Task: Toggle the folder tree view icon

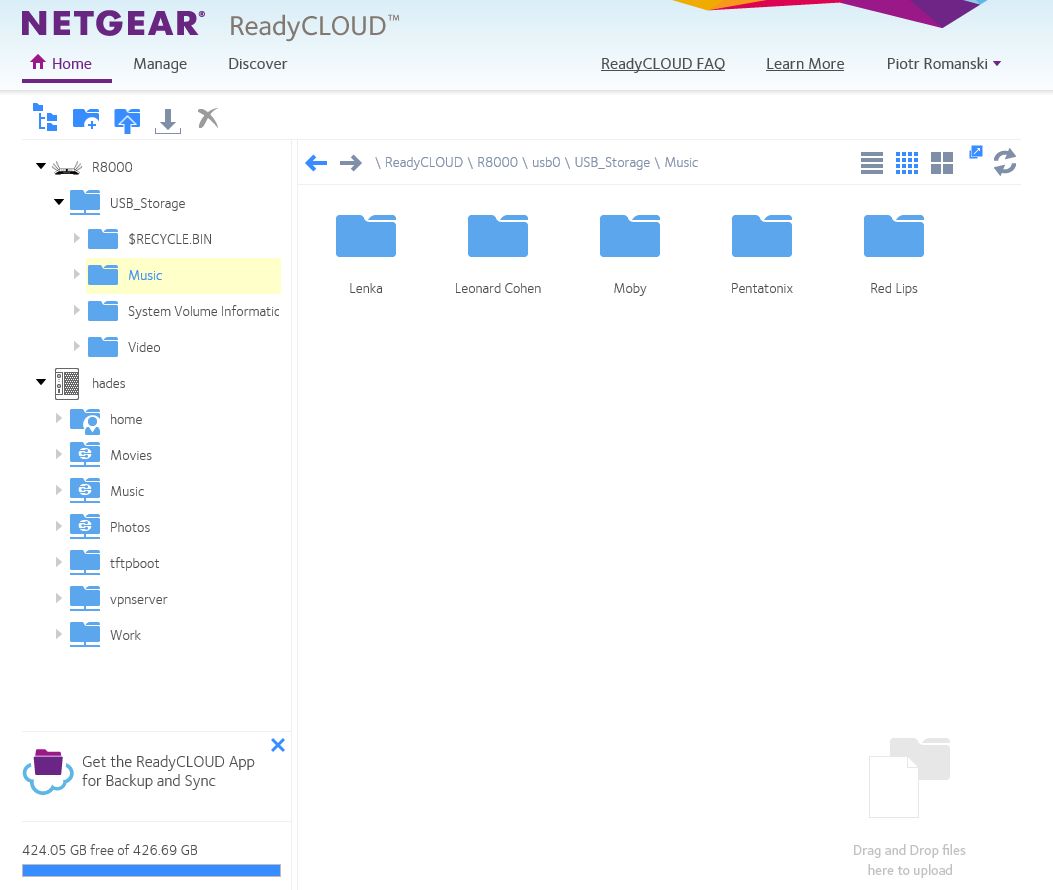Action: 45,118
